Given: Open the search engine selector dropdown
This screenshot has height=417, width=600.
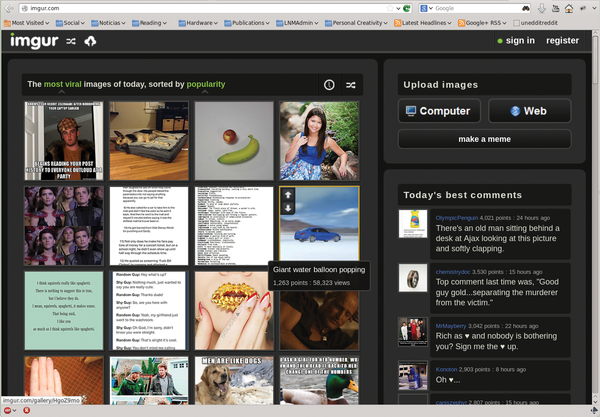Looking at the screenshot, I should 426,8.
